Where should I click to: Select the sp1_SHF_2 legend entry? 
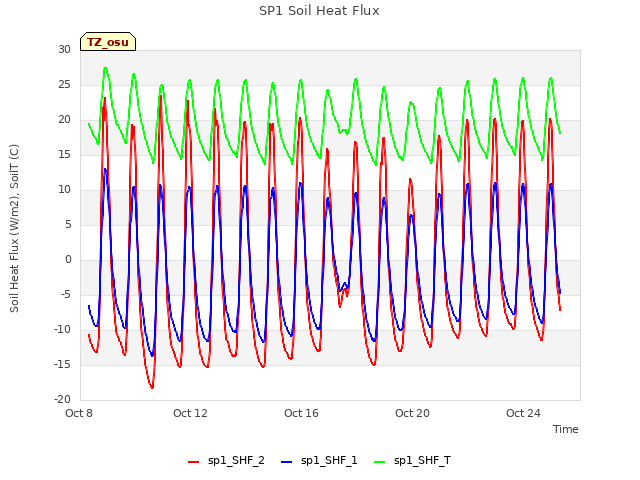pyautogui.click(x=226, y=461)
